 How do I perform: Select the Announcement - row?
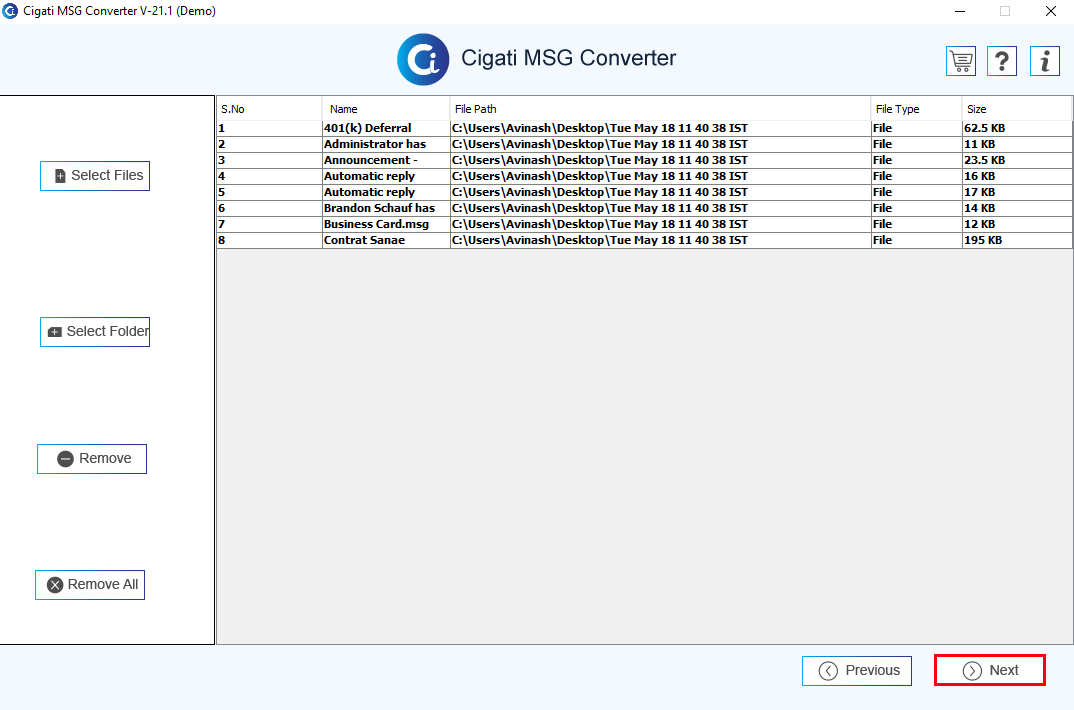coord(645,160)
